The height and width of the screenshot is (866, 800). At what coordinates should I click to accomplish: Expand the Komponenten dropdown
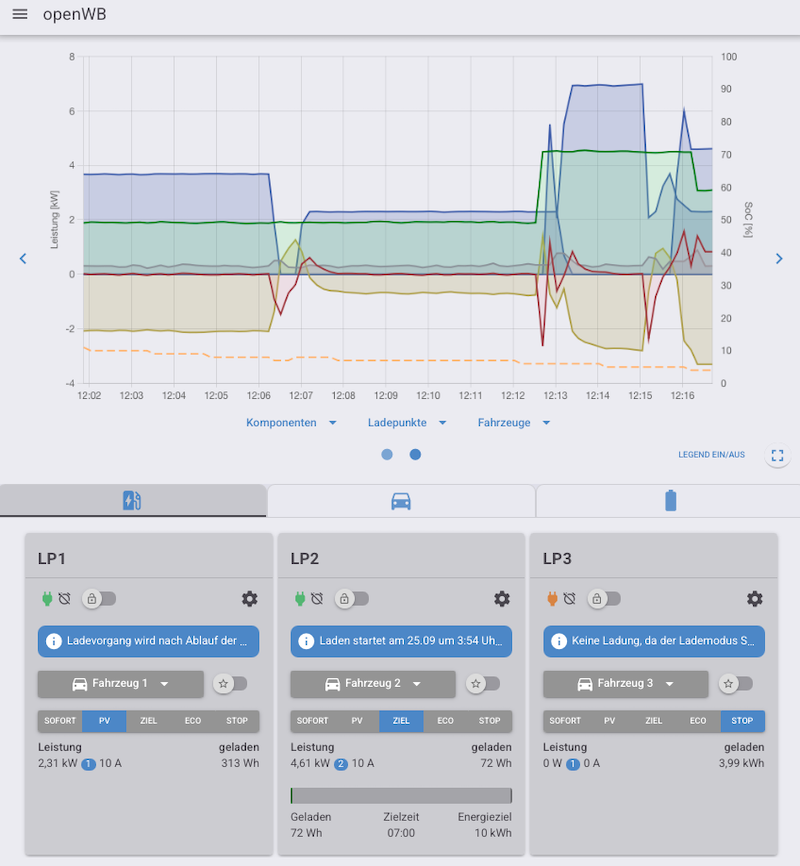pyautogui.click(x=291, y=423)
